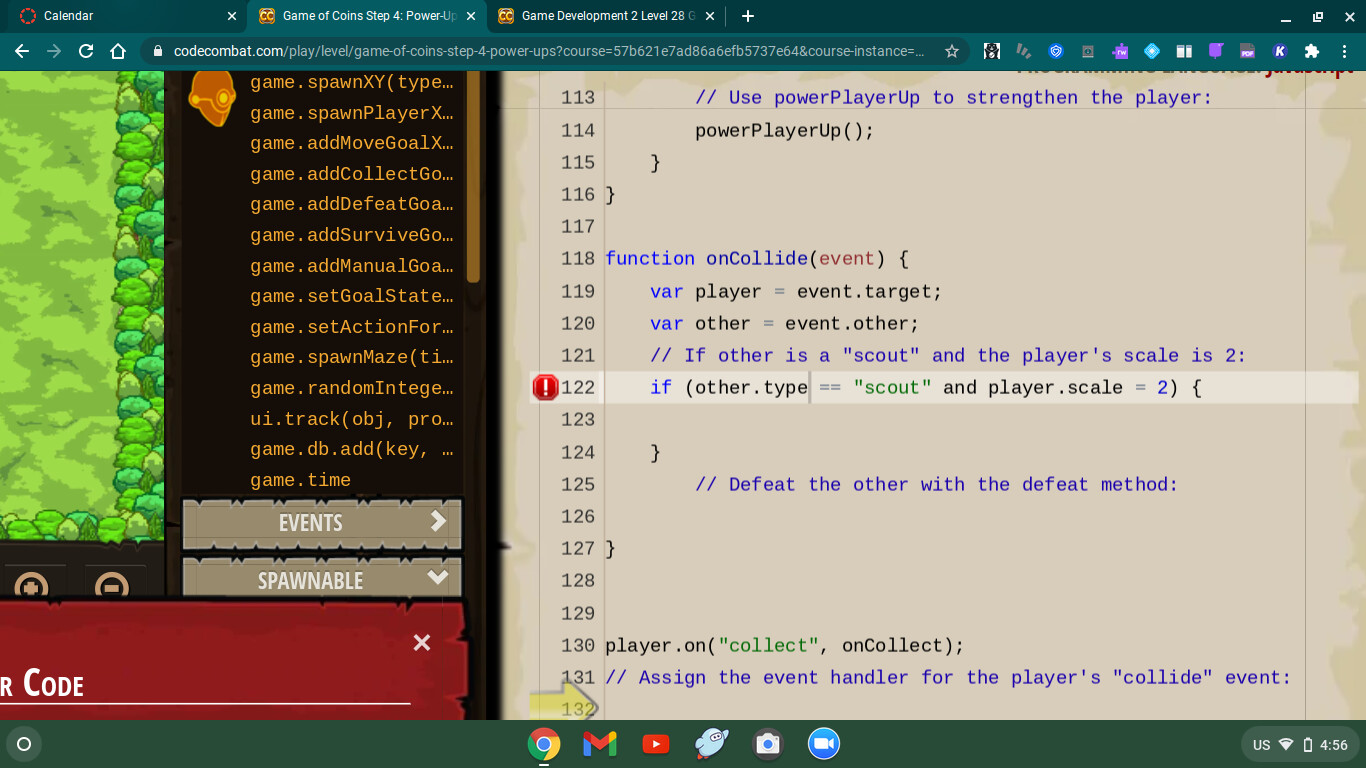Screen dimensions: 1366x768
Task: Click 'var other = event.other;' on line 120
Action: click(785, 323)
